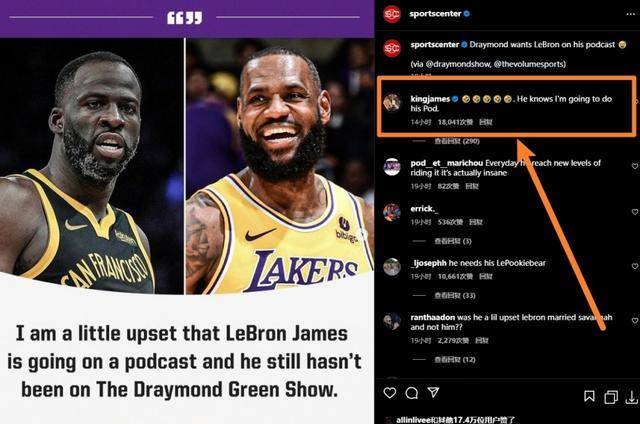Like the _ljosephh comment heart

click(635, 266)
